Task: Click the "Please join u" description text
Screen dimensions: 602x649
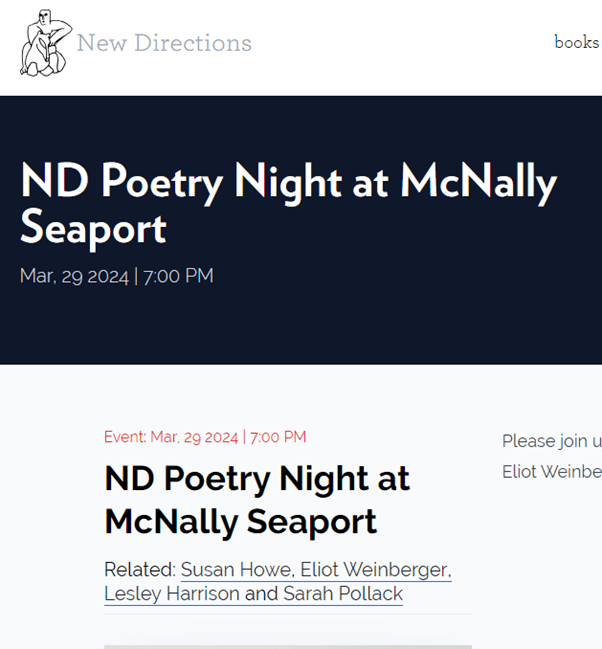Action: [552, 441]
